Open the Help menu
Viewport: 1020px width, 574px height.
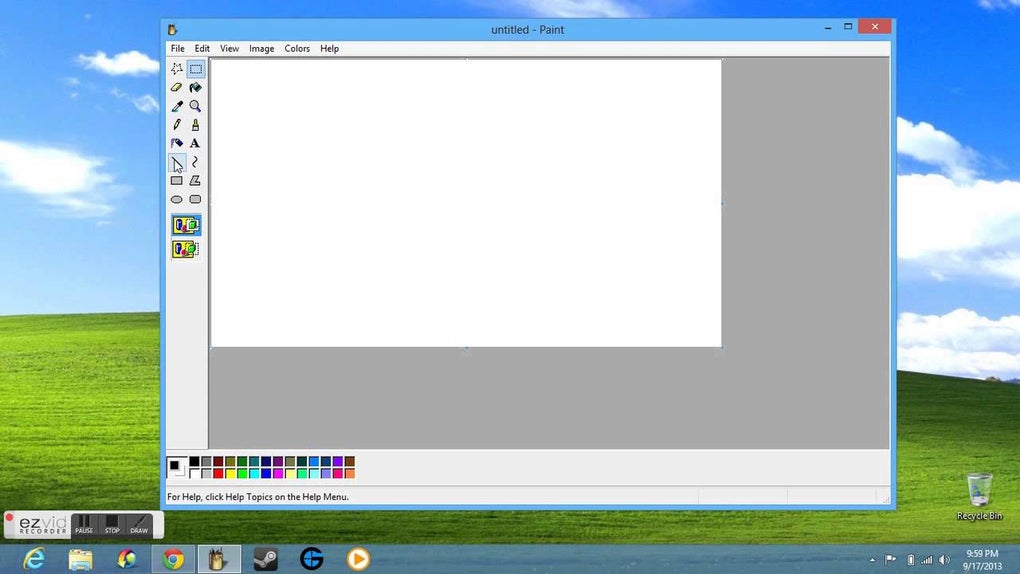pos(329,48)
